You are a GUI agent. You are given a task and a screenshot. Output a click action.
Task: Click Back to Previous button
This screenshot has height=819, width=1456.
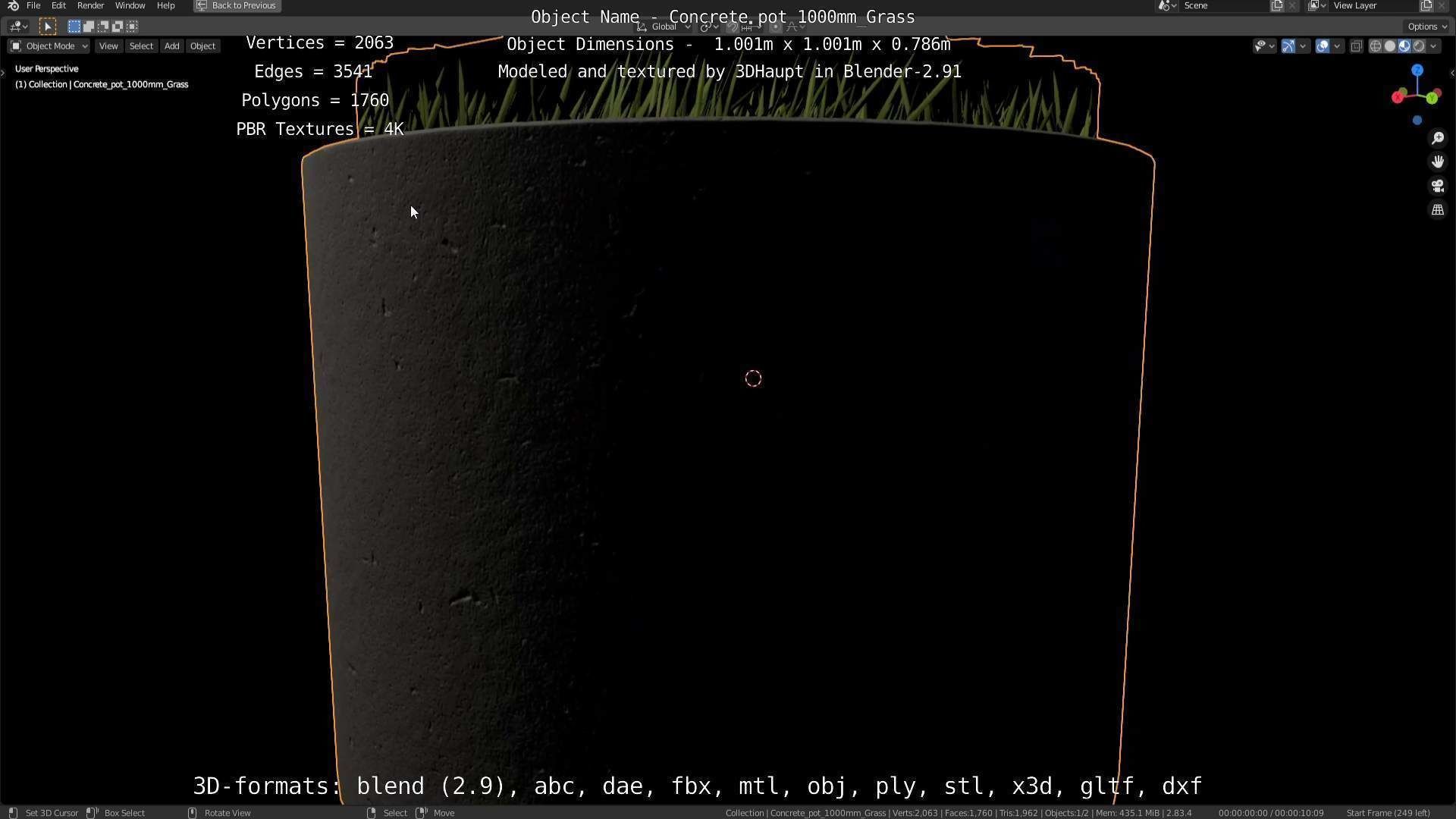(x=237, y=5)
